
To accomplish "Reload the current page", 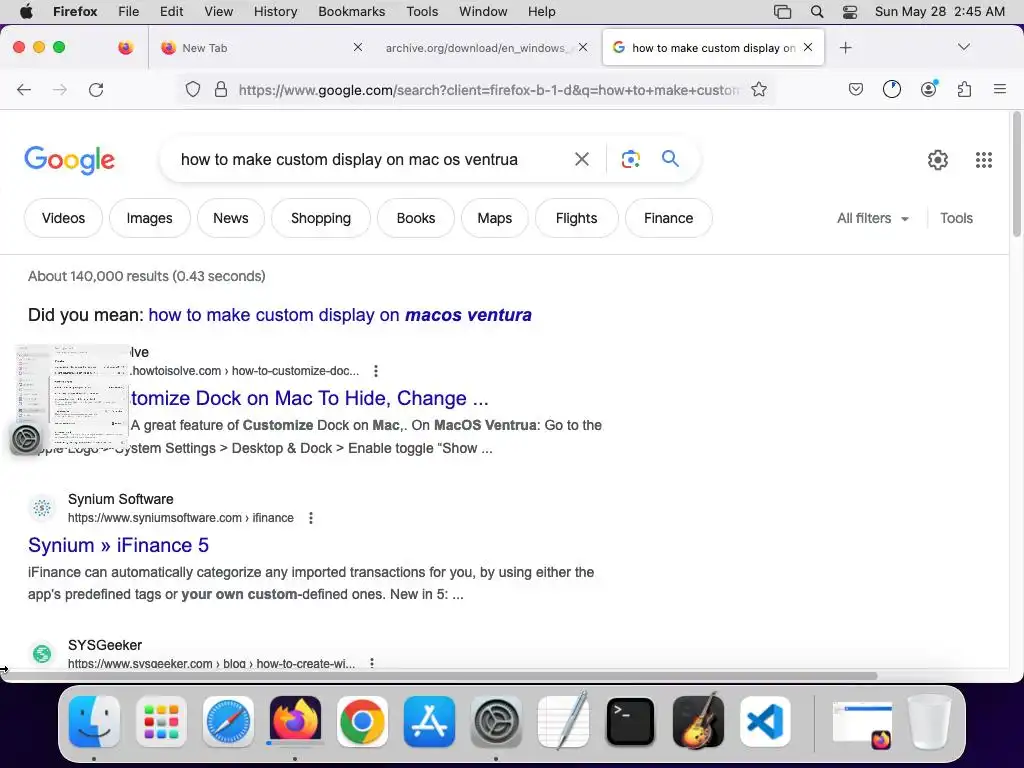I will coord(96,89).
